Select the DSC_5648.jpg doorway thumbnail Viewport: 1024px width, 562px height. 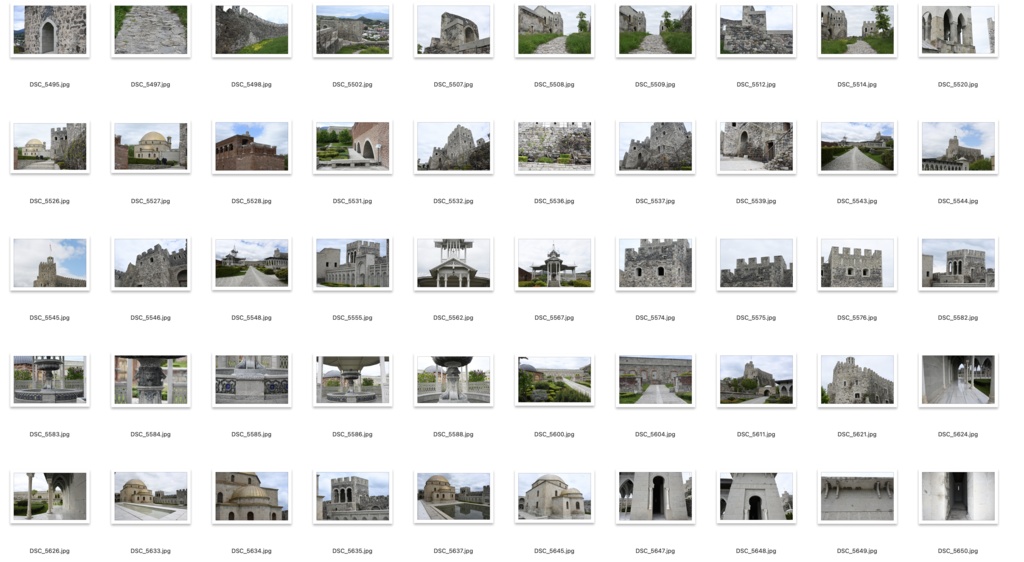tap(756, 497)
